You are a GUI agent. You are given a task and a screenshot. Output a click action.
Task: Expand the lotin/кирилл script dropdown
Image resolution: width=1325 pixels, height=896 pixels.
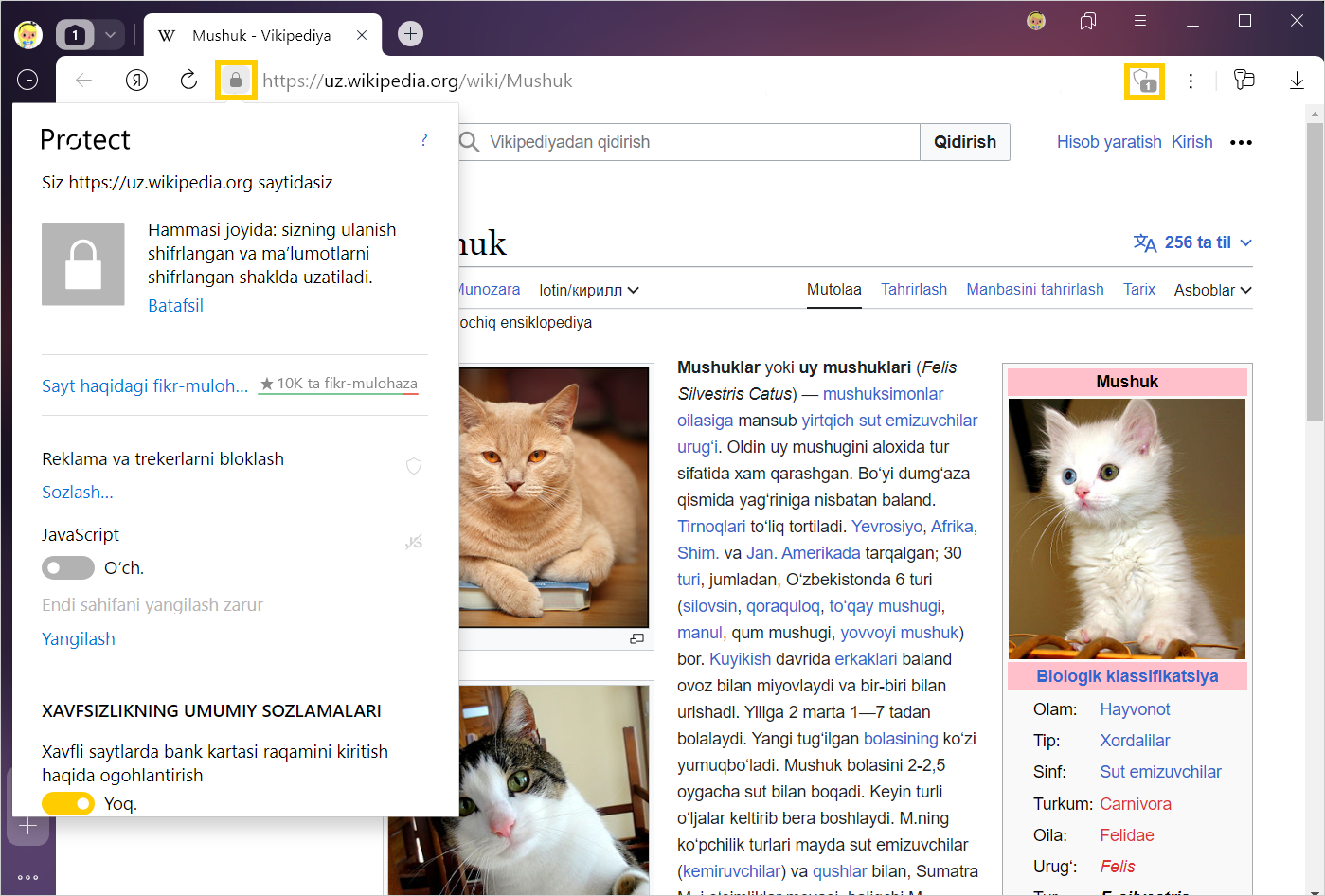click(x=588, y=290)
